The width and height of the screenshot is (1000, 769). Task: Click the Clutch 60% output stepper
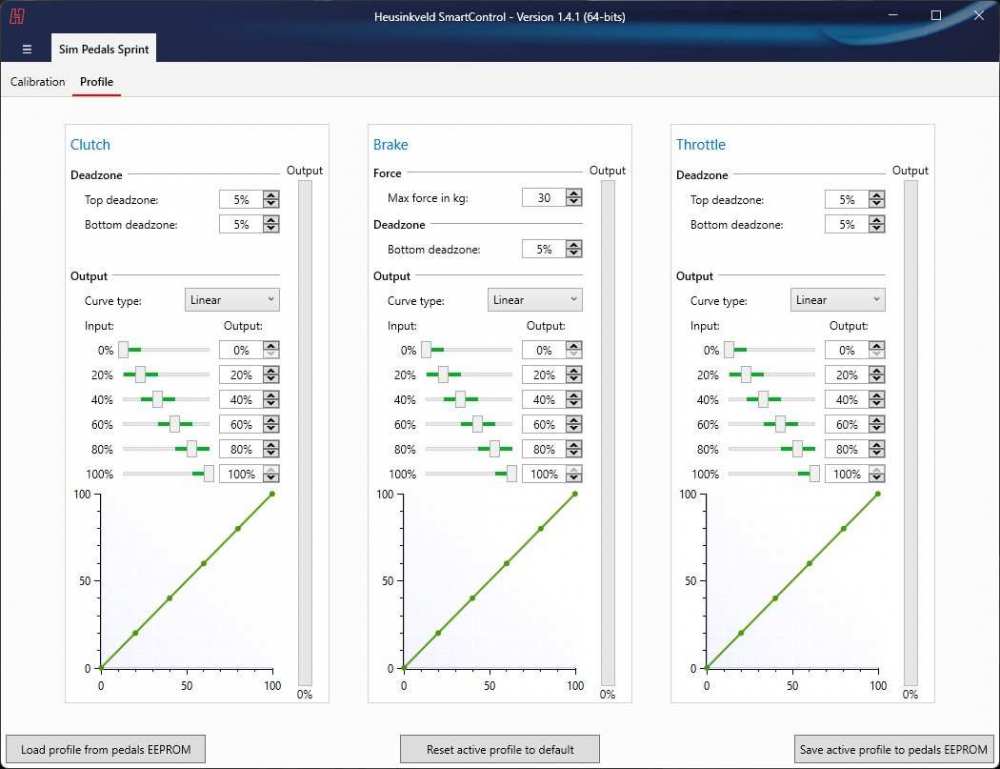271,424
